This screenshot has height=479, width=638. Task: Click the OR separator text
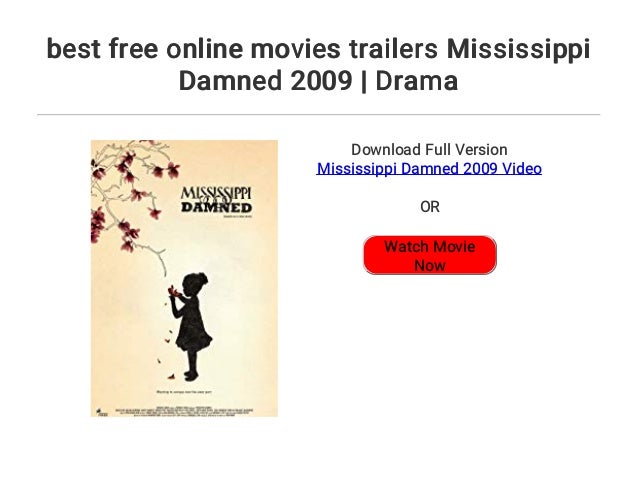[430, 207]
